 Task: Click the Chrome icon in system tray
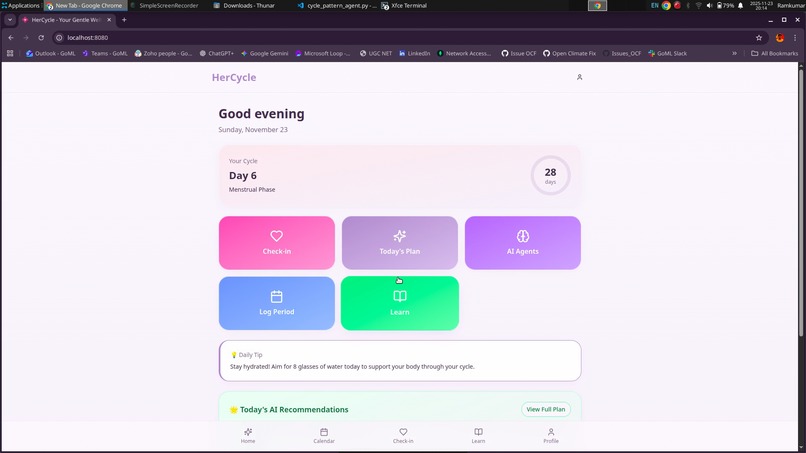pos(666,5)
